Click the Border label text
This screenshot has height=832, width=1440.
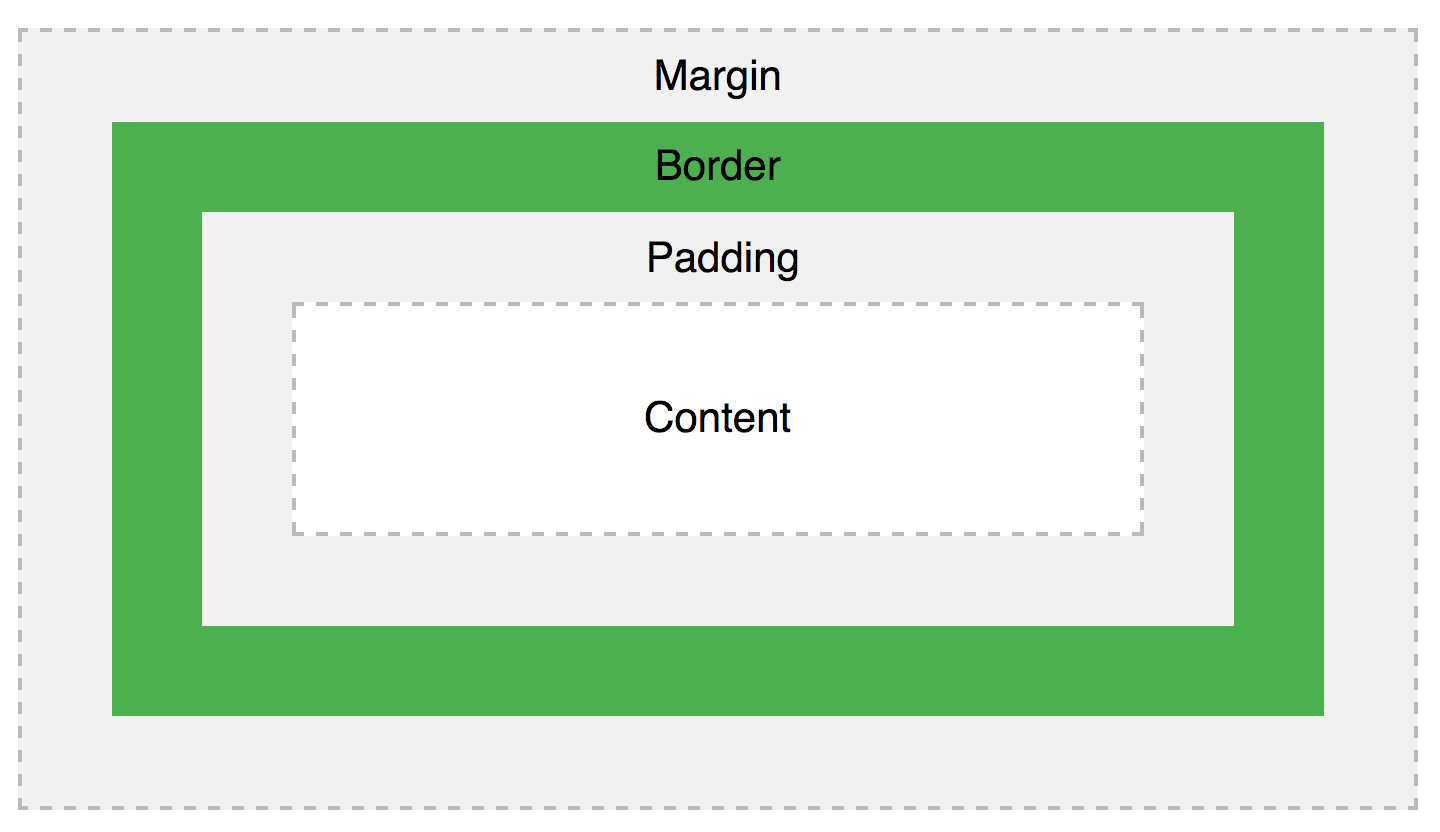point(717,166)
